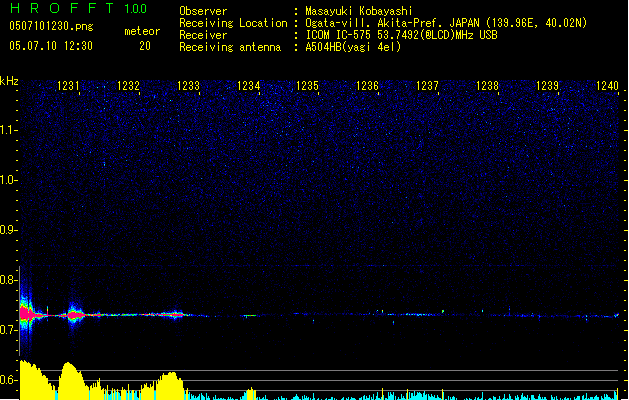This screenshot has width=629, height=400.
Task: Click the 1233 time axis marker
Action: tap(188, 86)
